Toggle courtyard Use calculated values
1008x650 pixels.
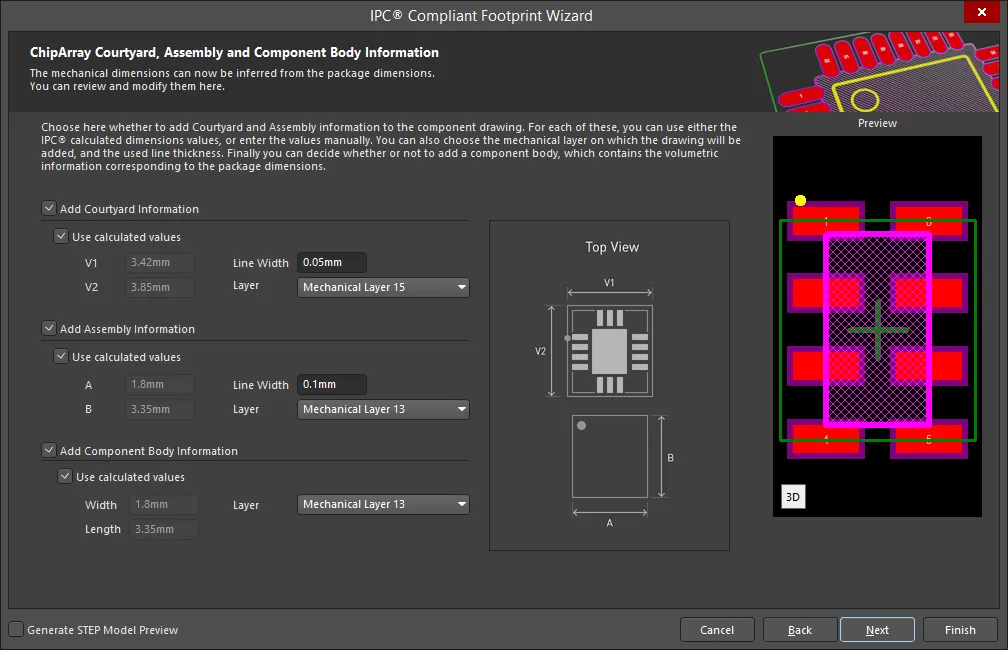click(x=61, y=237)
